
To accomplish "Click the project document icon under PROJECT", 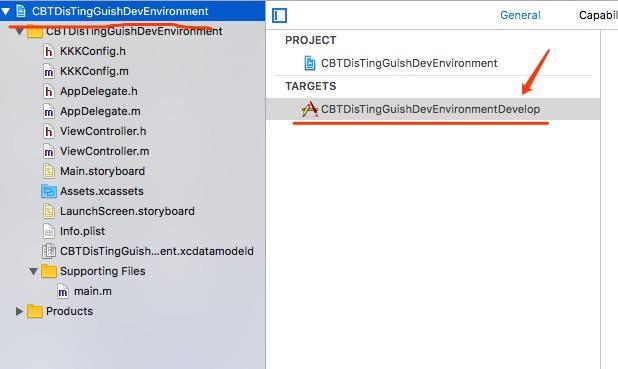I will click(310, 63).
